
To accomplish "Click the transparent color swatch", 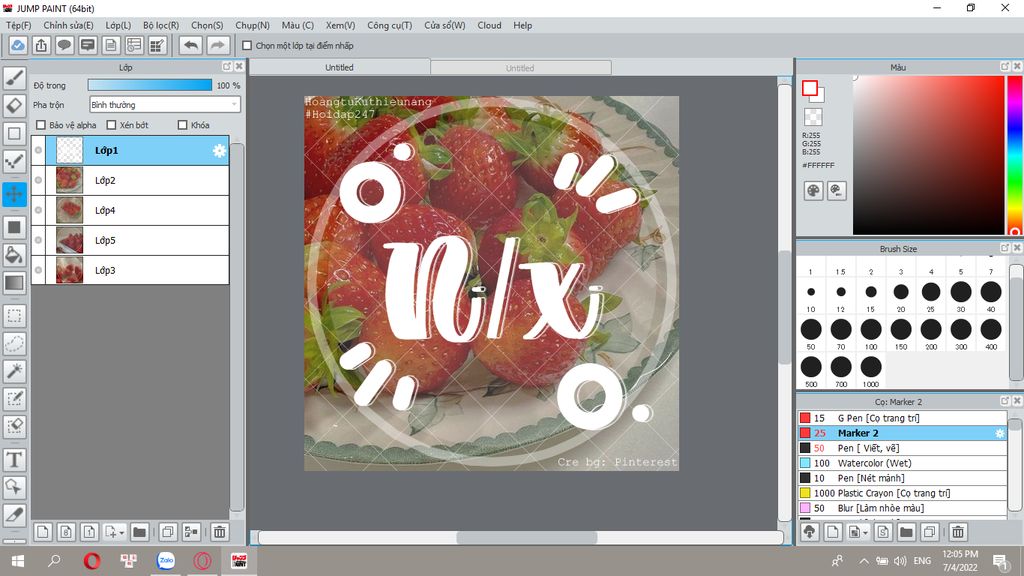I will click(x=813, y=117).
